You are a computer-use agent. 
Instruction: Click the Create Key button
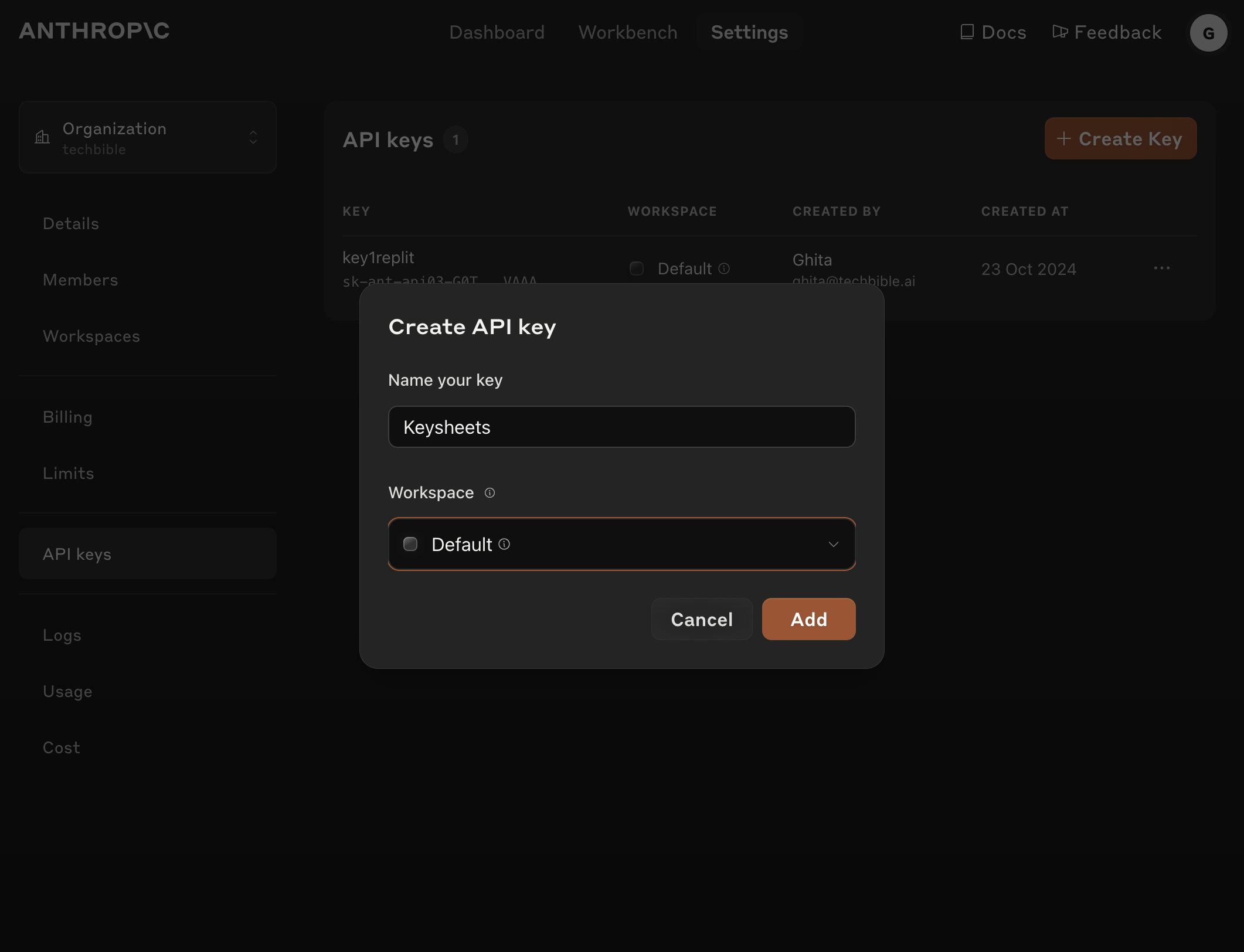tap(1120, 139)
